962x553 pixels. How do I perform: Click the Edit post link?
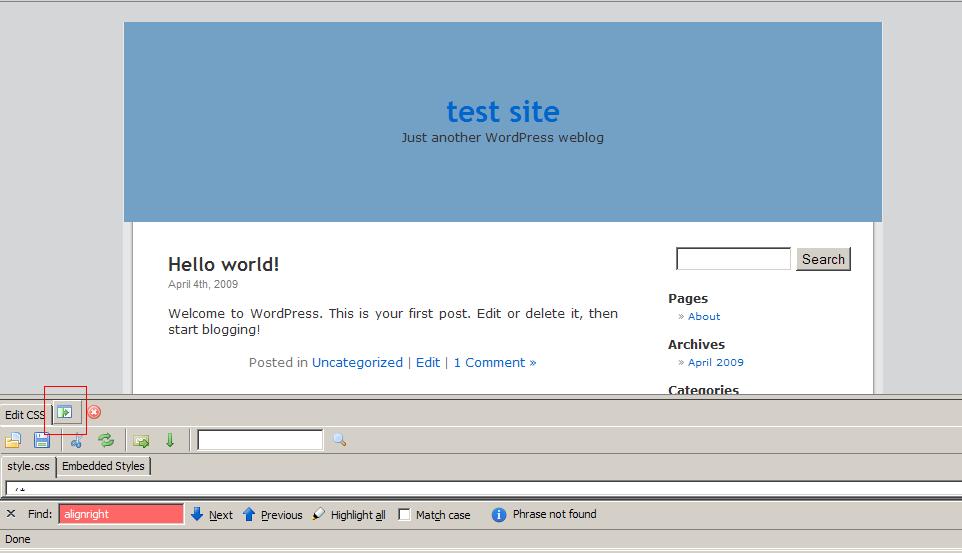pos(428,363)
